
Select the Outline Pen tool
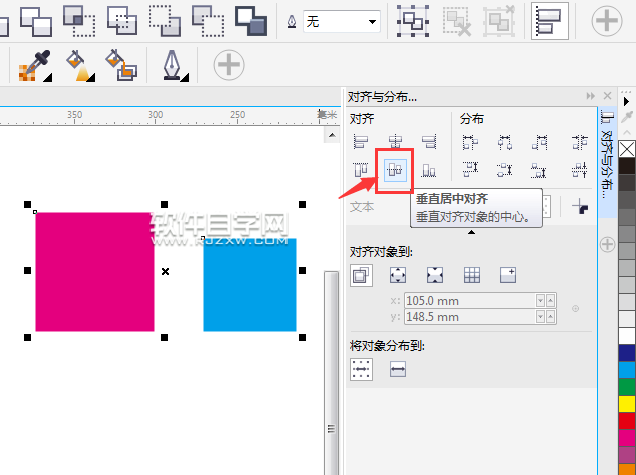pos(174,66)
